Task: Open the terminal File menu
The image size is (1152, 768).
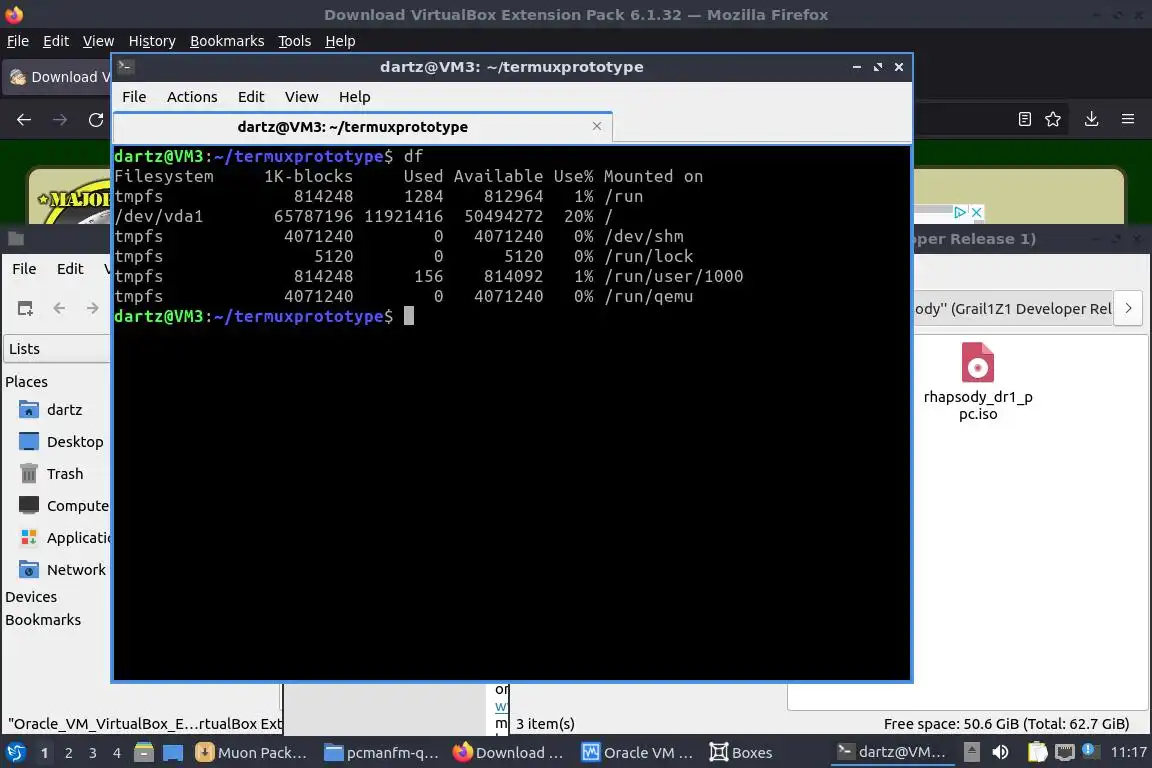Action: tap(134, 97)
